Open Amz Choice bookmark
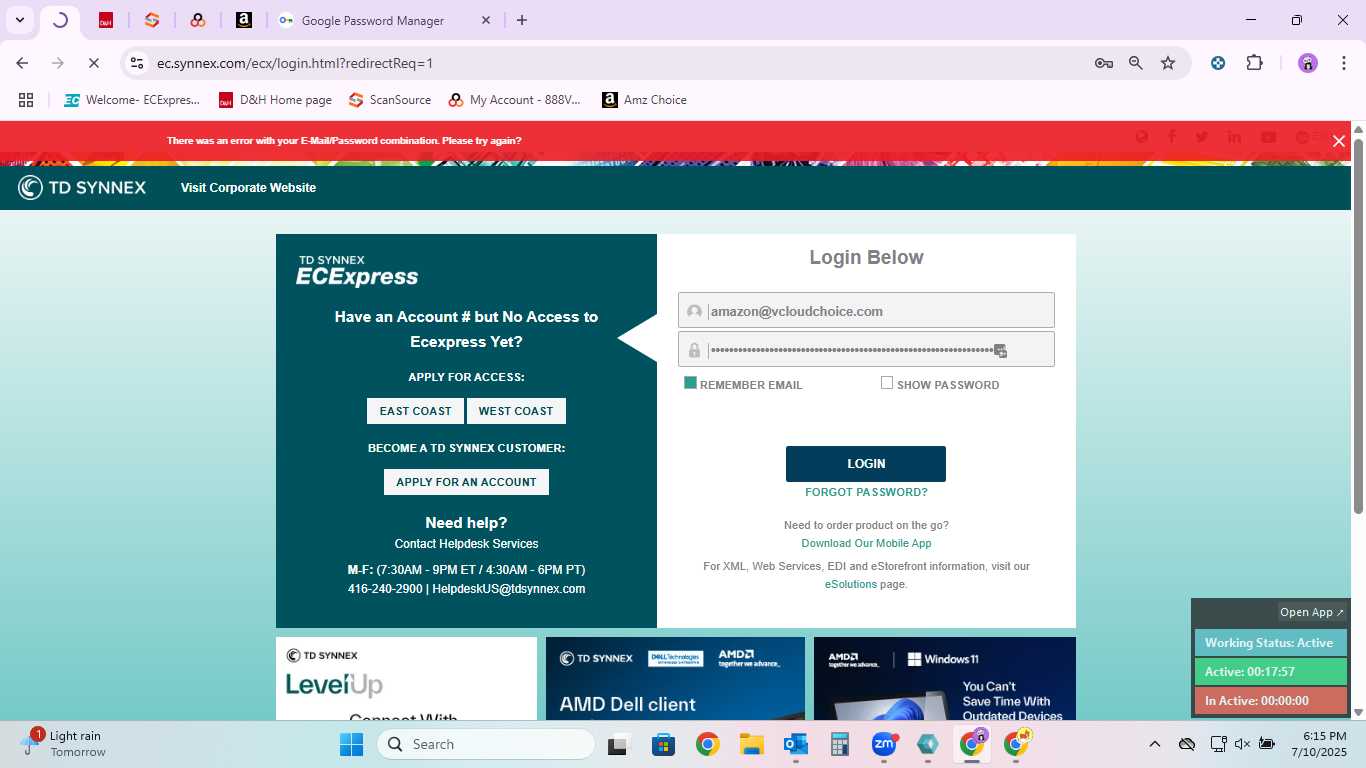 click(644, 100)
